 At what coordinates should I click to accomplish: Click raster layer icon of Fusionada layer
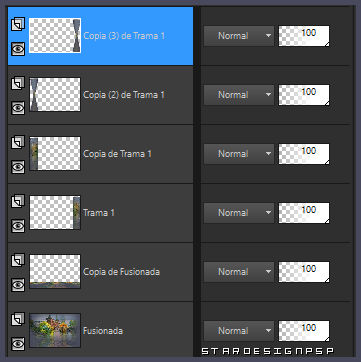pos(18,319)
